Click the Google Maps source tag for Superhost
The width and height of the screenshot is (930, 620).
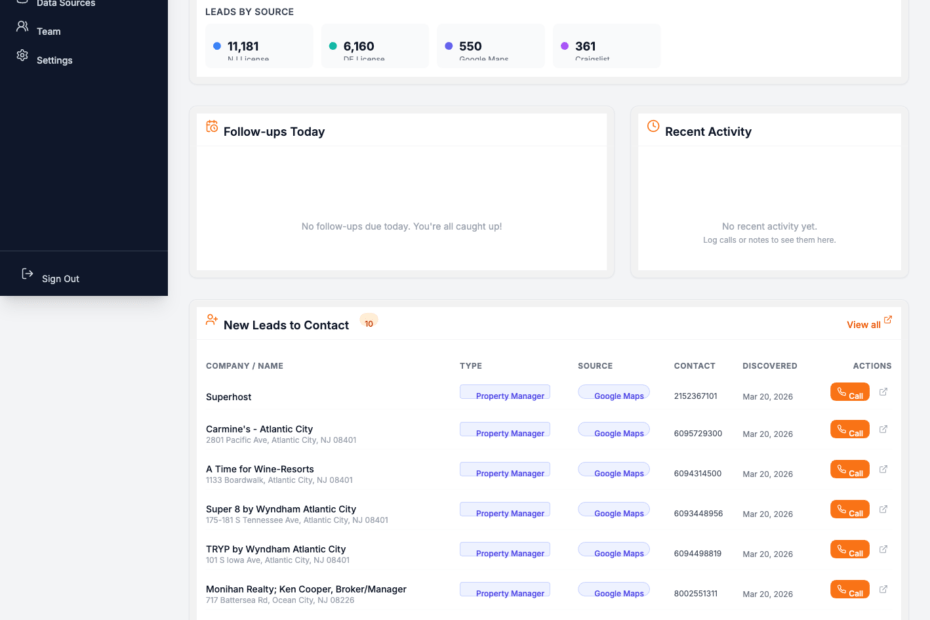614,394
